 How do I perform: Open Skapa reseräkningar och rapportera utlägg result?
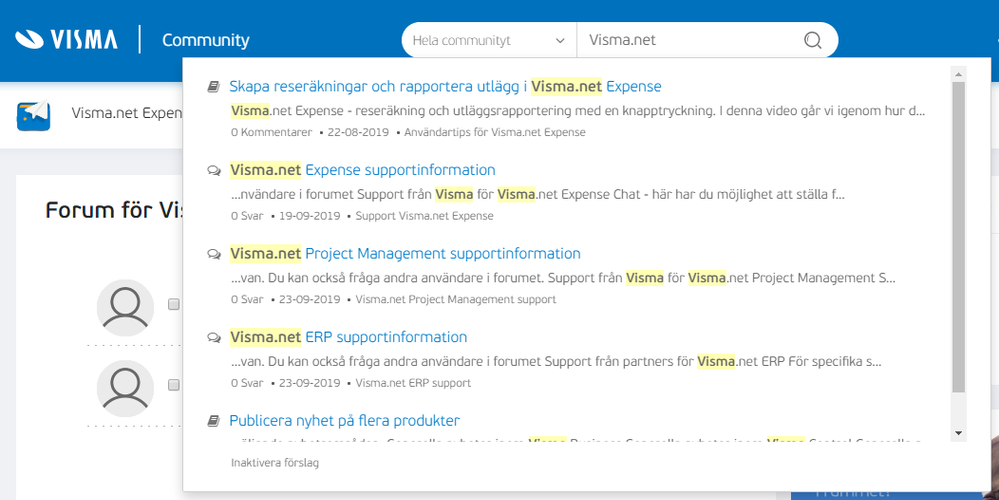click(445, 87)
